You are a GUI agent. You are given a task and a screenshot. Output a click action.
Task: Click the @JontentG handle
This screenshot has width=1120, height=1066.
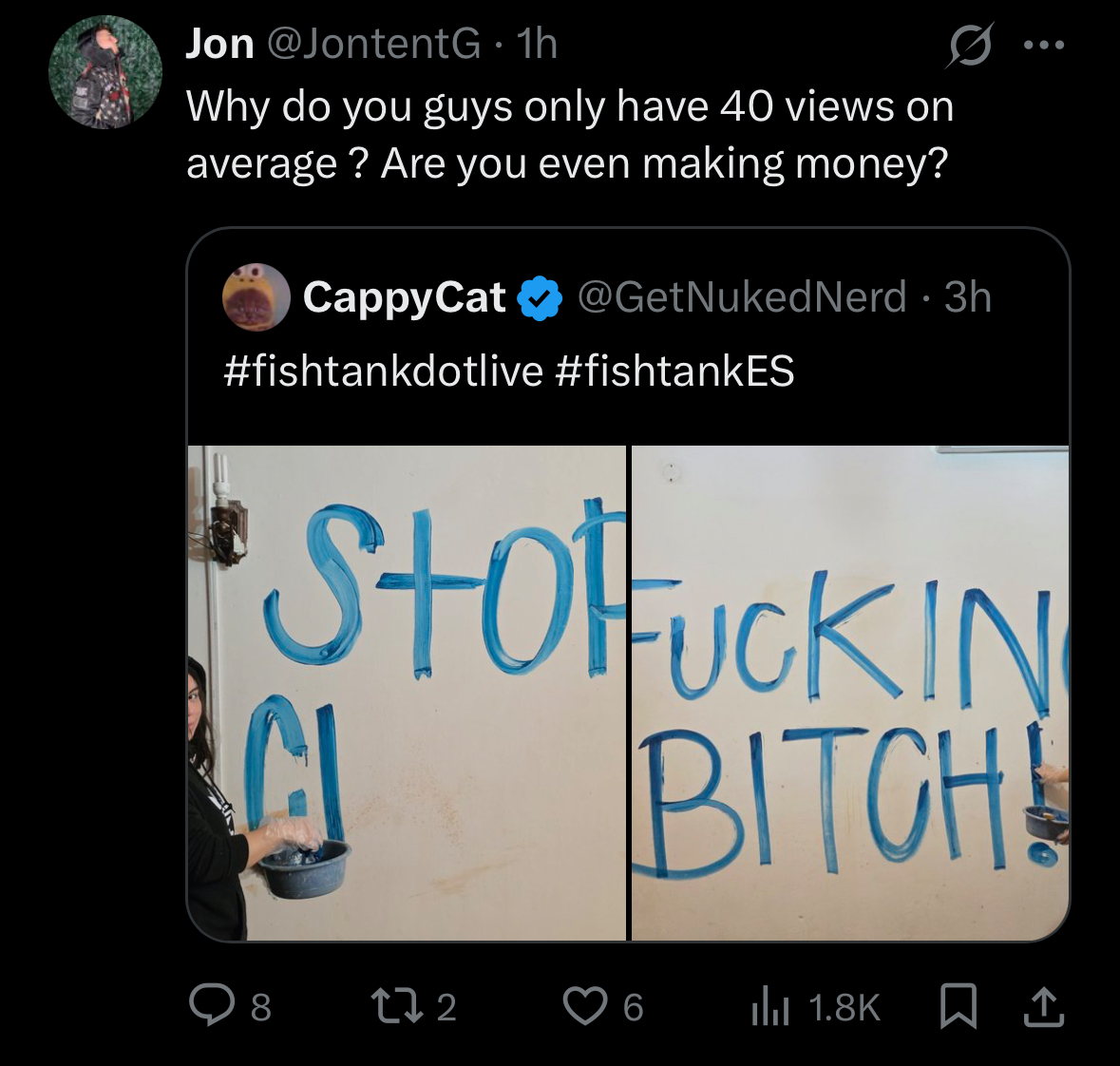[x=374, y=45]
